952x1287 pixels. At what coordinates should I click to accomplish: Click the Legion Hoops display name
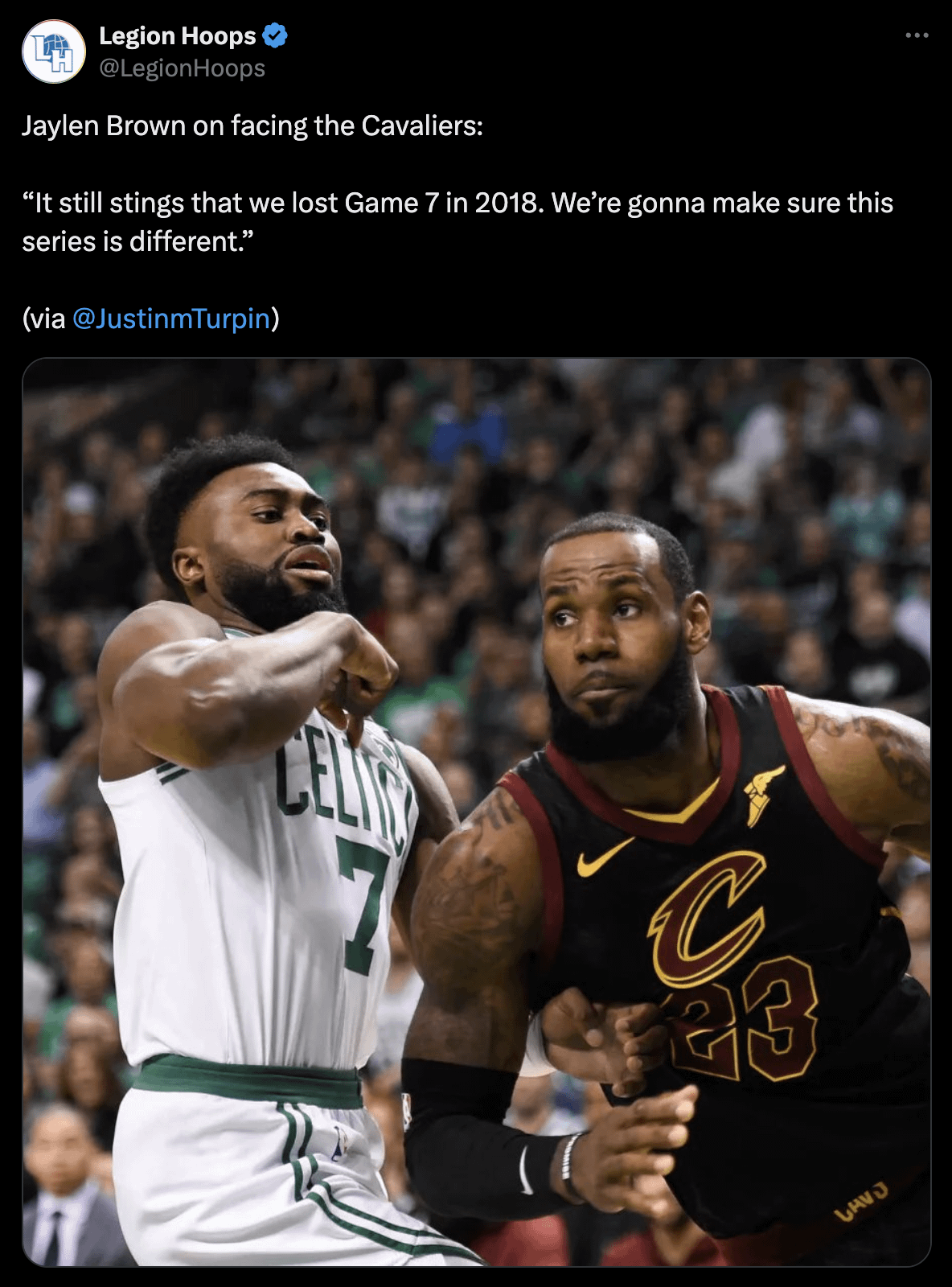tap(178, 35)
